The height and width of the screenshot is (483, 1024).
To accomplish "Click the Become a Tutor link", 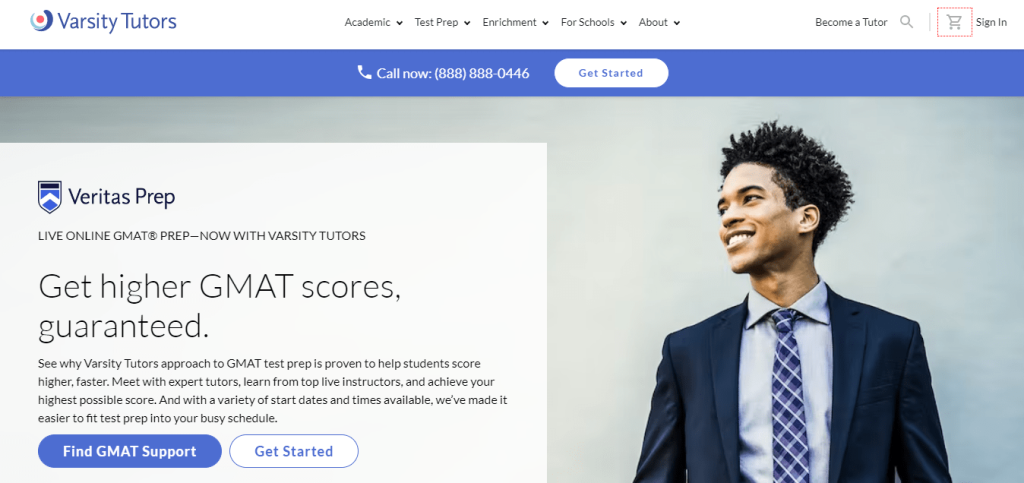I will tap(851, 22).
